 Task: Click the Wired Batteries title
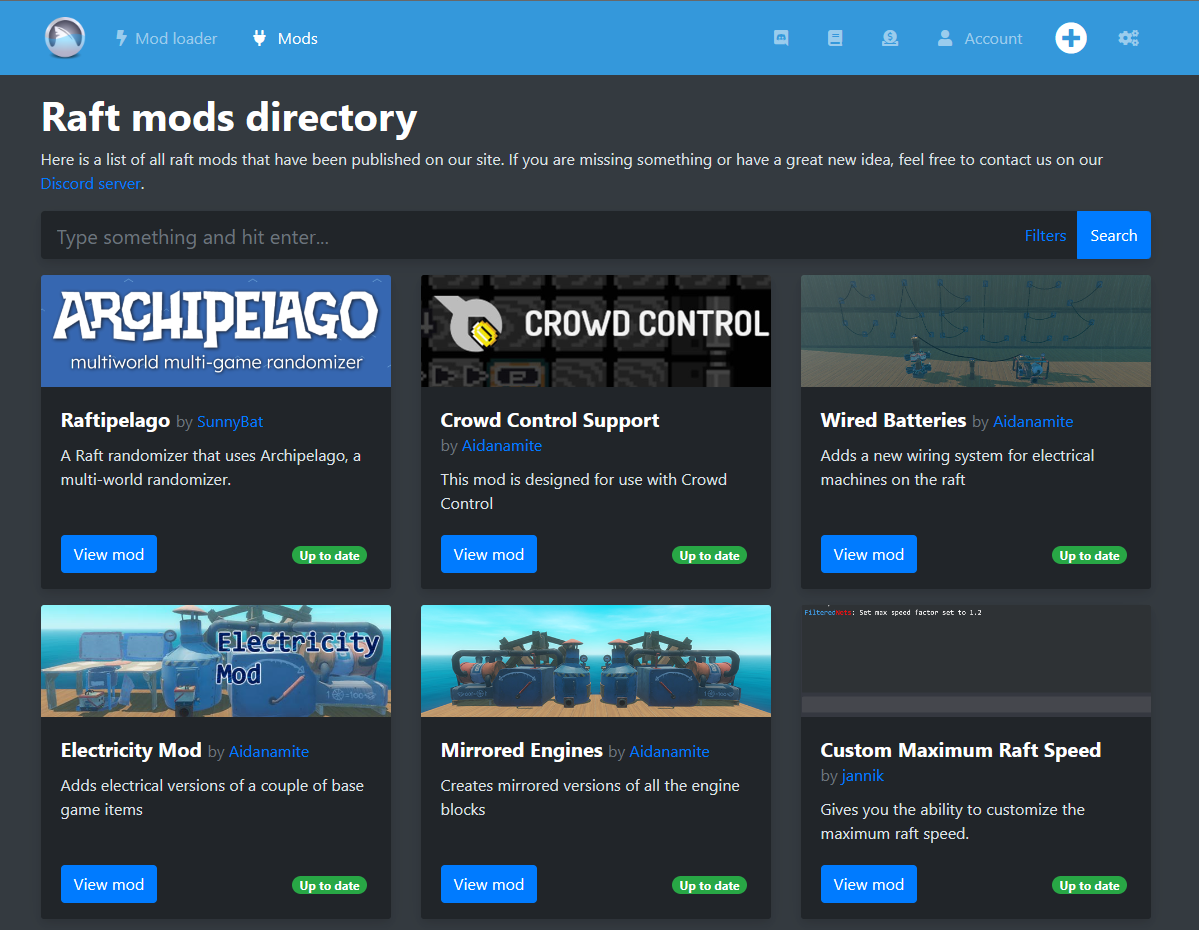tap(893, 421)
